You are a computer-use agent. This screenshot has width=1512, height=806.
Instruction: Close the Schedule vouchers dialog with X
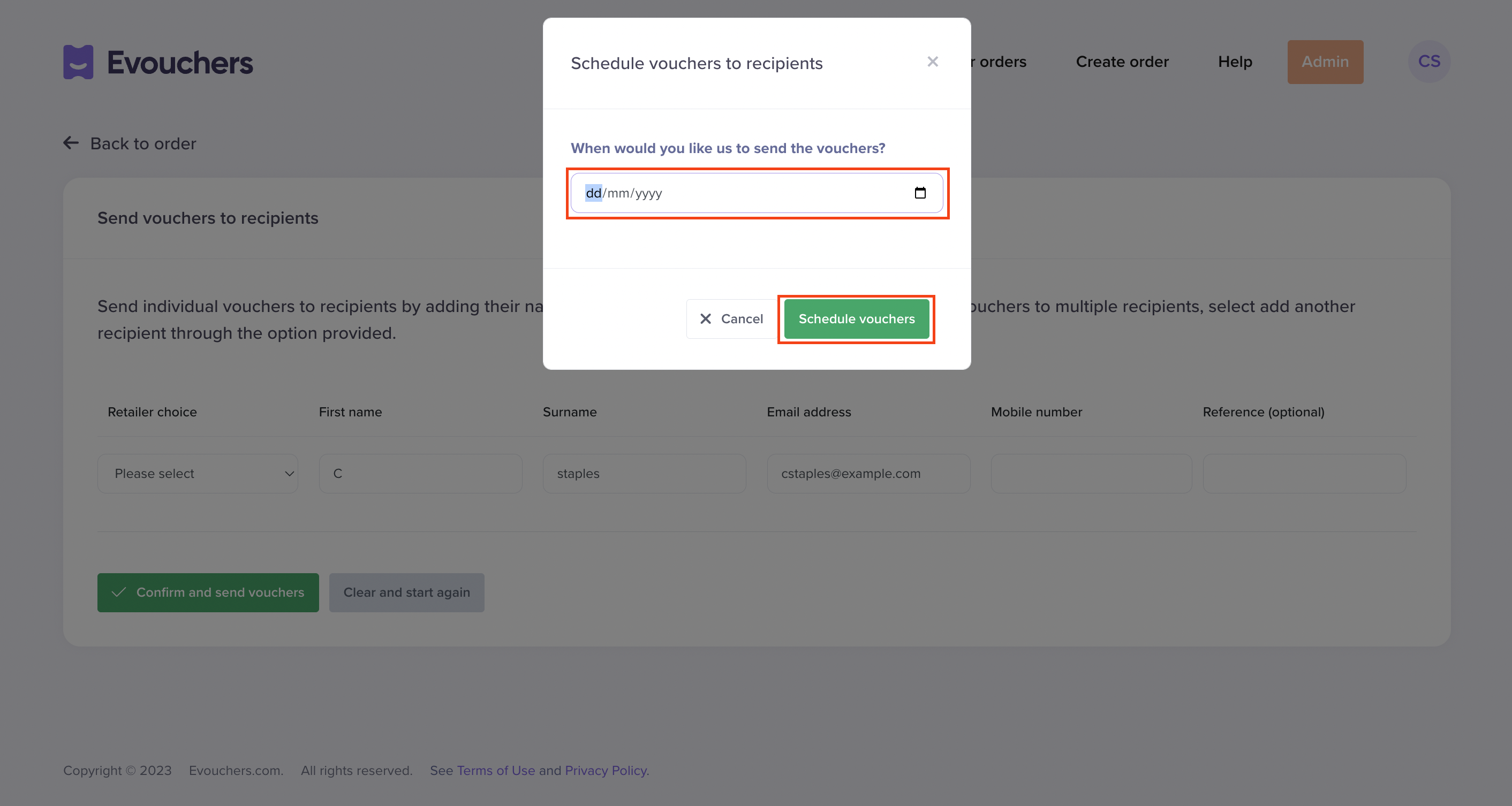933,62
